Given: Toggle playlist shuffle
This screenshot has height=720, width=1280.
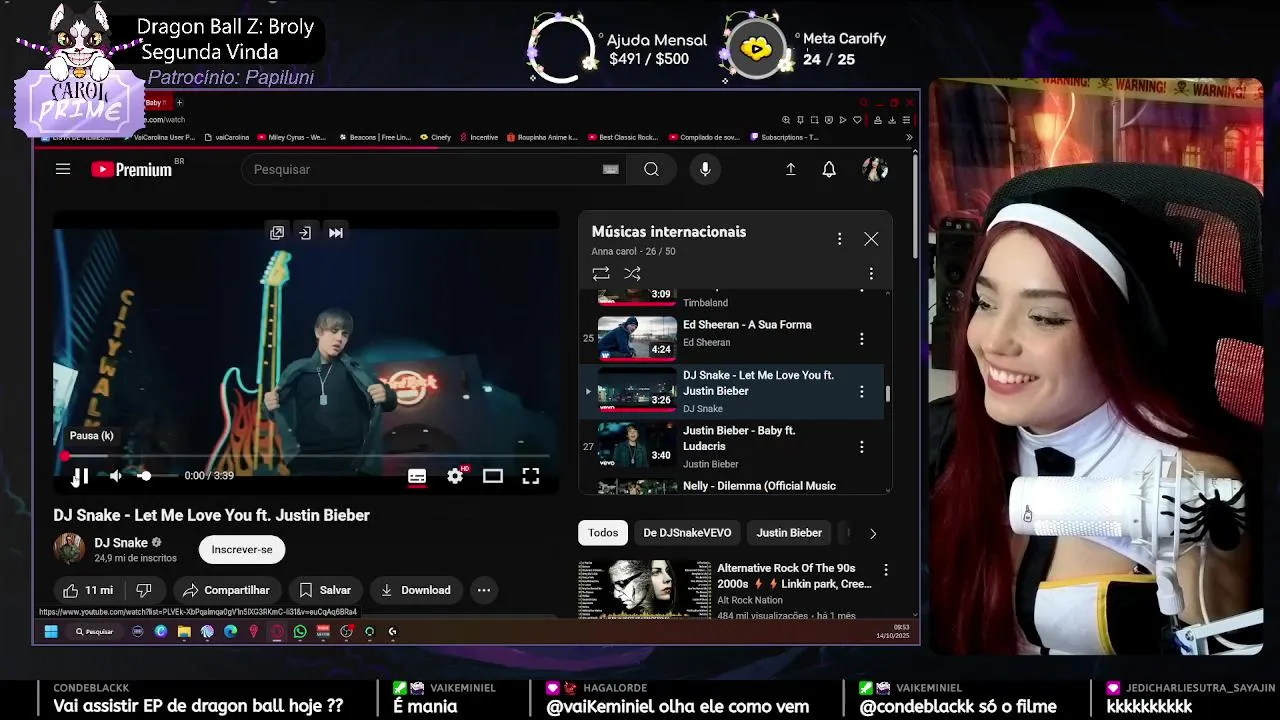Looking at the screenshot, I should (632, 273).
